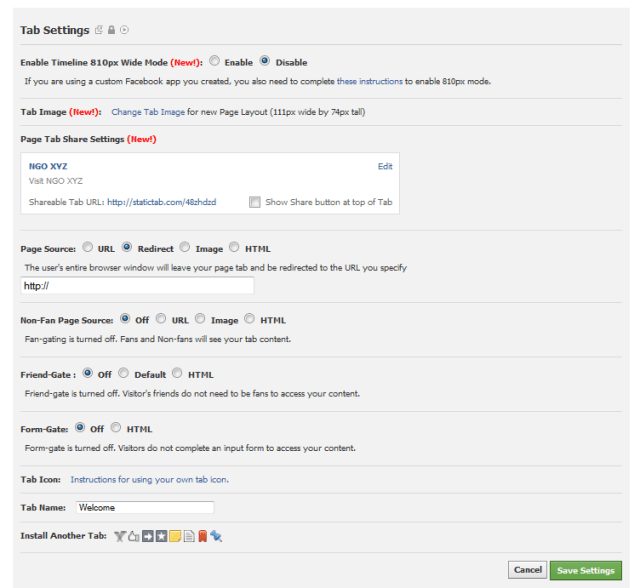Set Non-Fan Page Source to Image

[200, 318]
